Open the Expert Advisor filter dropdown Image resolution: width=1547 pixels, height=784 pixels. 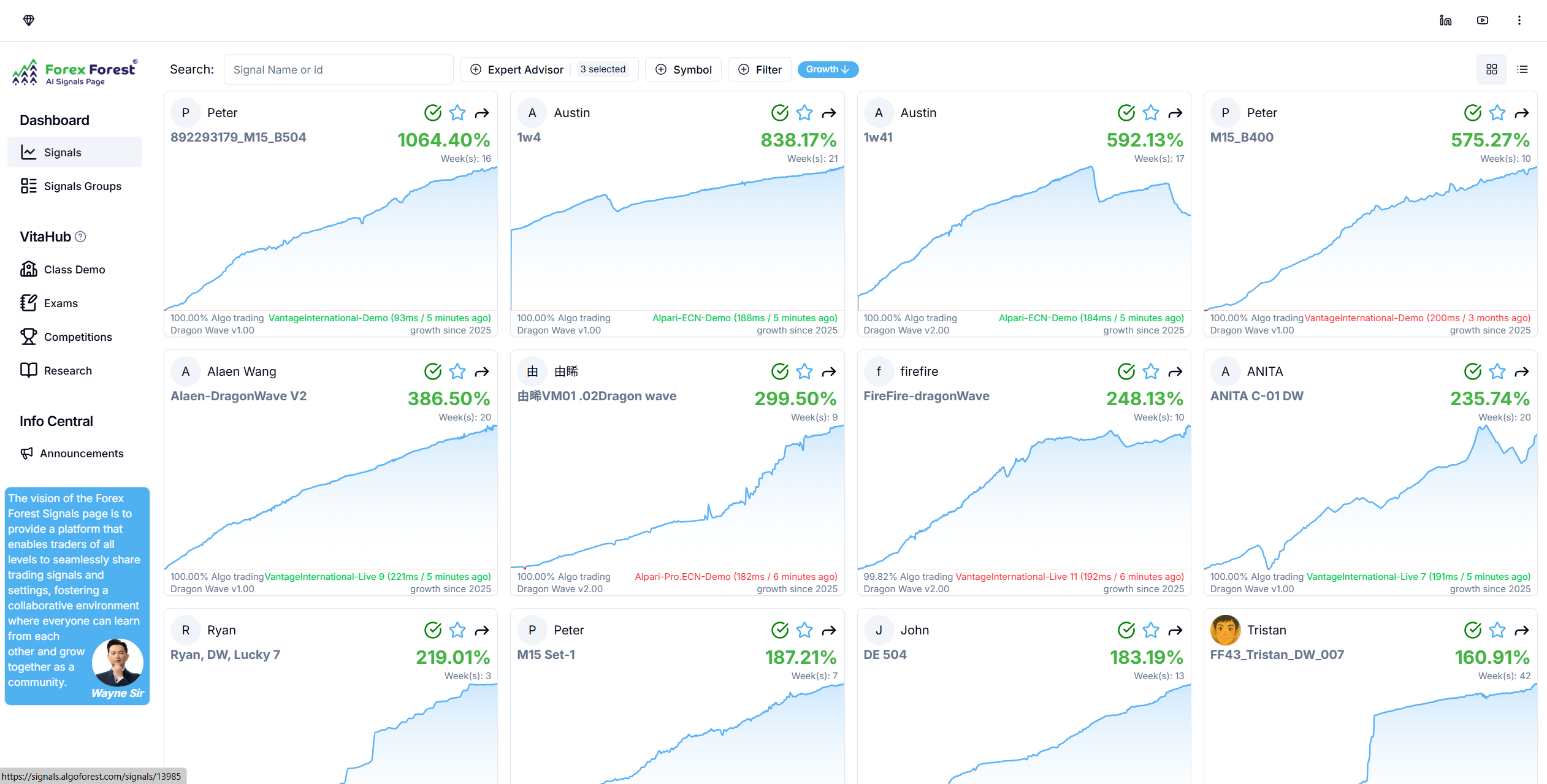tap(549, 69)
